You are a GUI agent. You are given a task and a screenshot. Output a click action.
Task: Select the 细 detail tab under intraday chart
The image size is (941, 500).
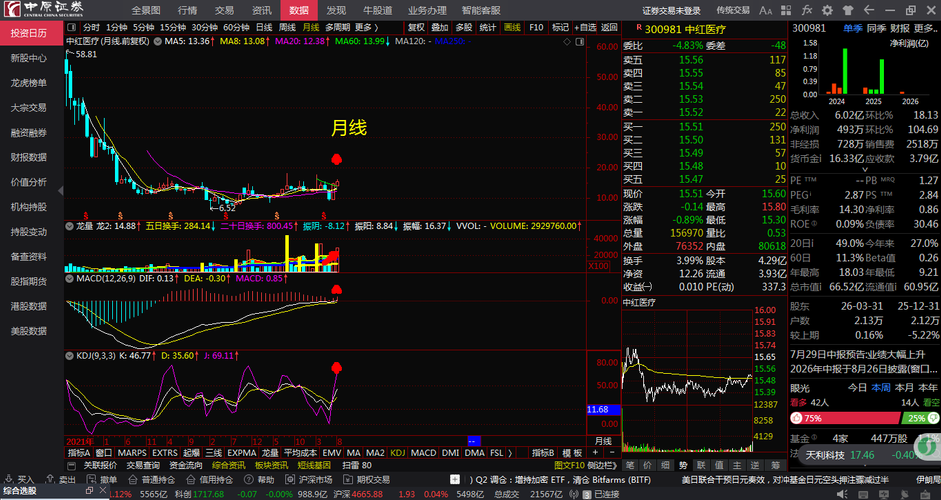pyautogui.click(x=665, y=465)
